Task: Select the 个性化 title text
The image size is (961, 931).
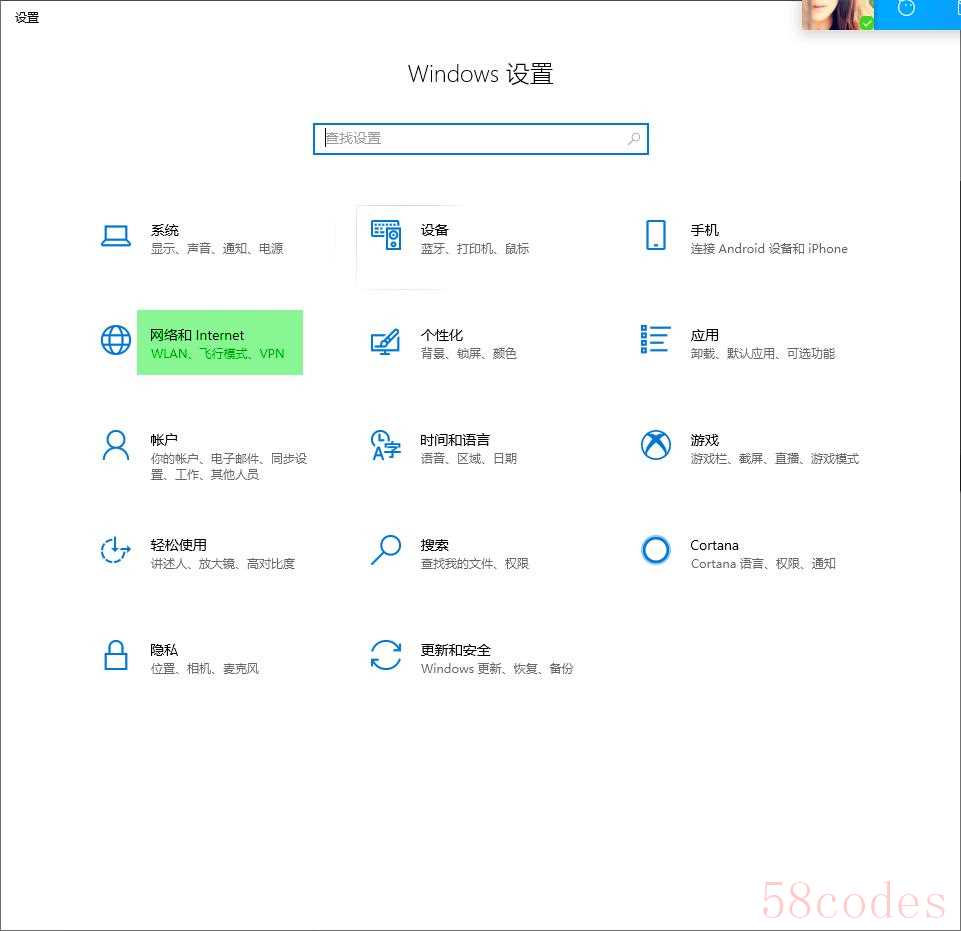Action: [x=442, y=335]
